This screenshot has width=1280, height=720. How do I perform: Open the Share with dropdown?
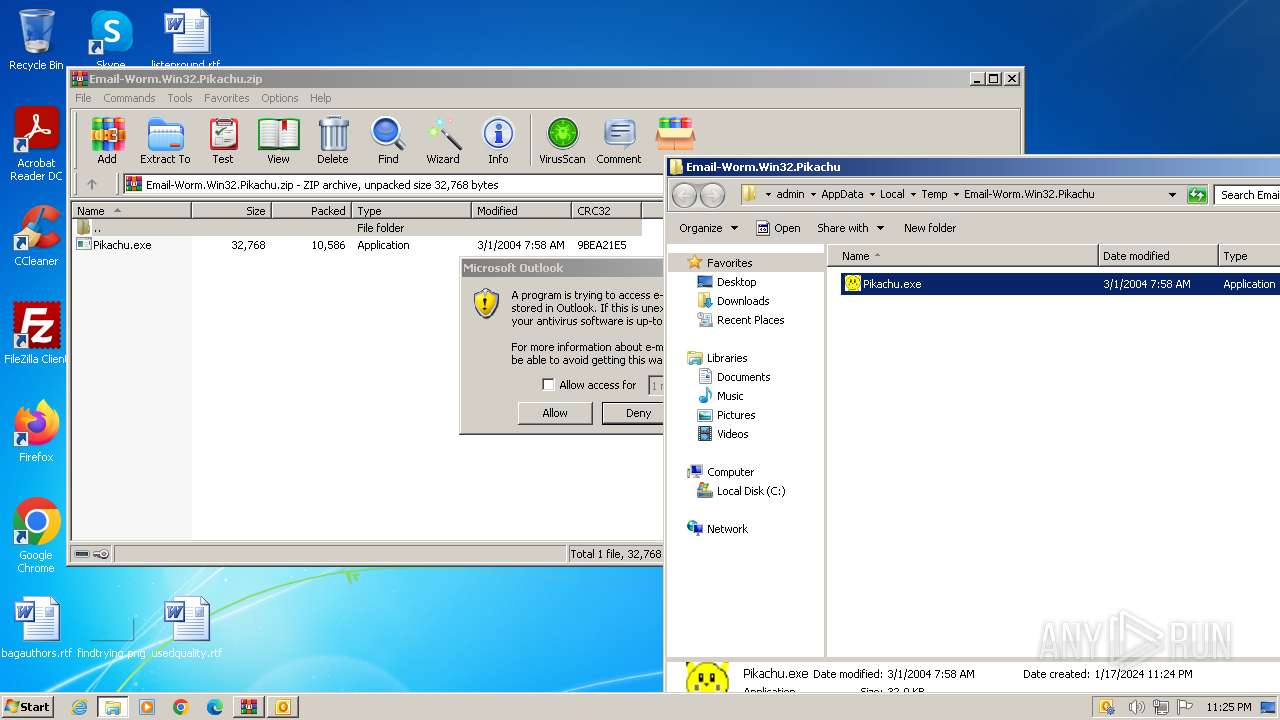[x=850, y=228]
